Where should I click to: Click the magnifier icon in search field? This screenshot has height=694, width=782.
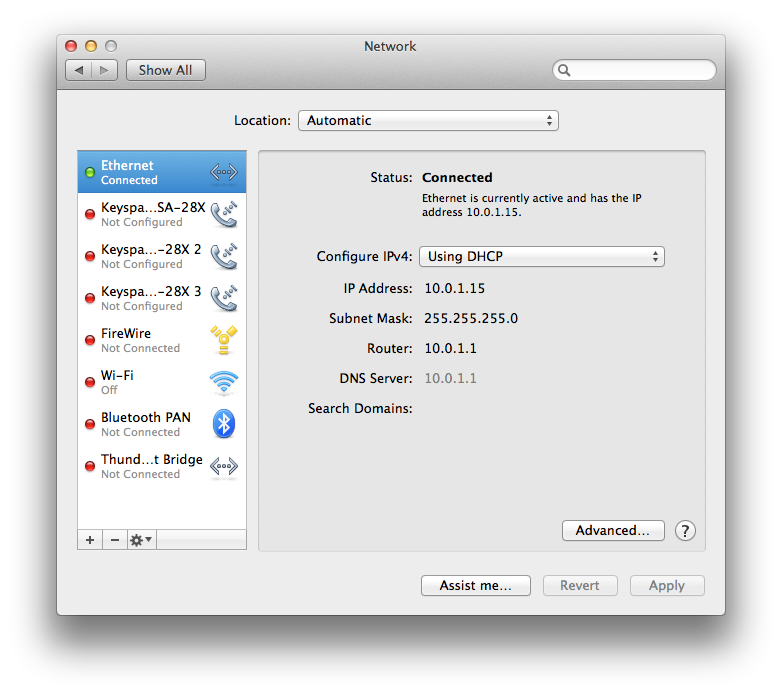pyautogui.click(x=564, y=70)
